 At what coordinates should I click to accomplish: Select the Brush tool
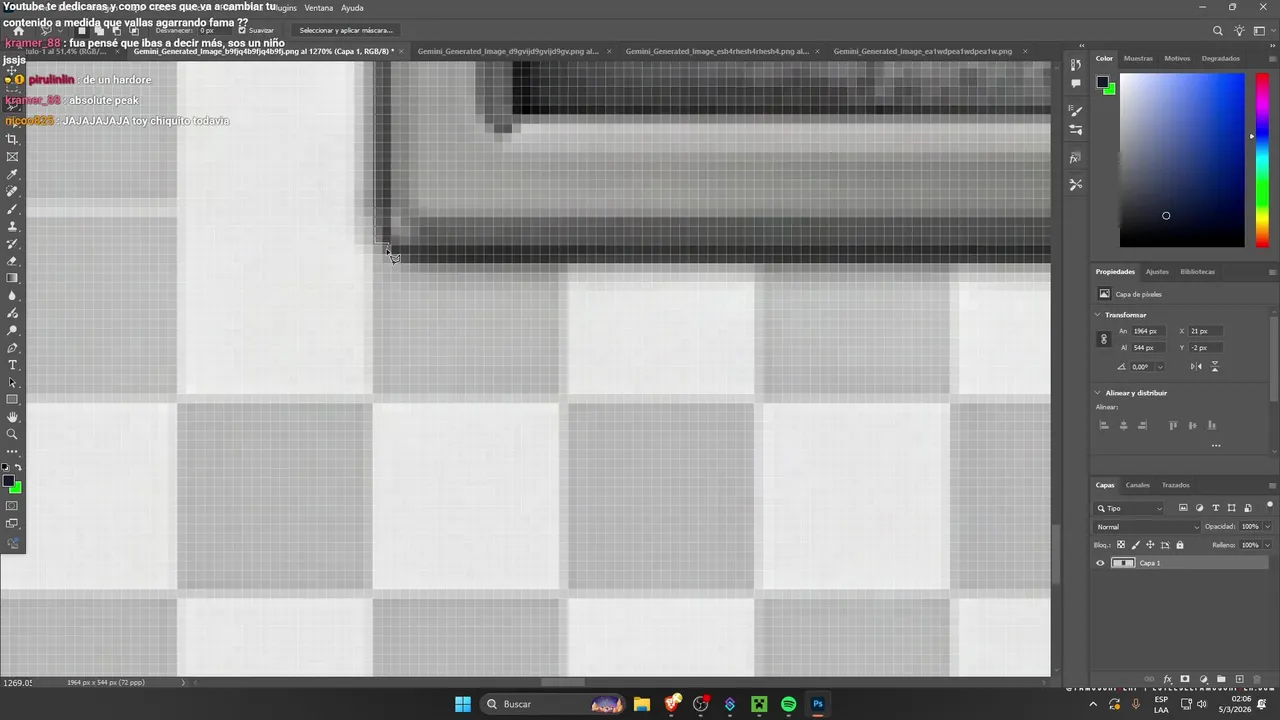pos(12,209)
